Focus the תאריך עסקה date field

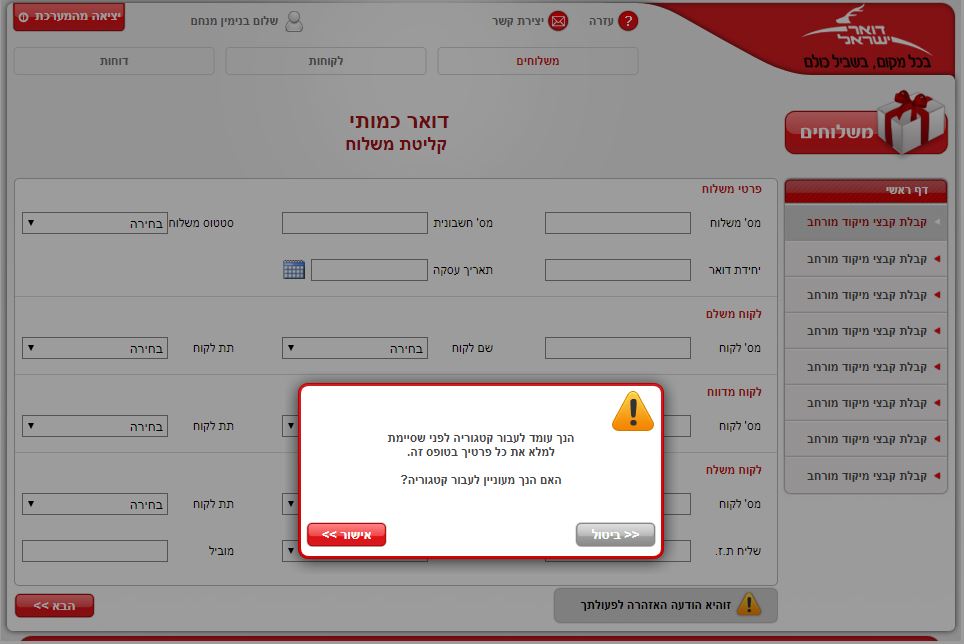pos(369,270)
